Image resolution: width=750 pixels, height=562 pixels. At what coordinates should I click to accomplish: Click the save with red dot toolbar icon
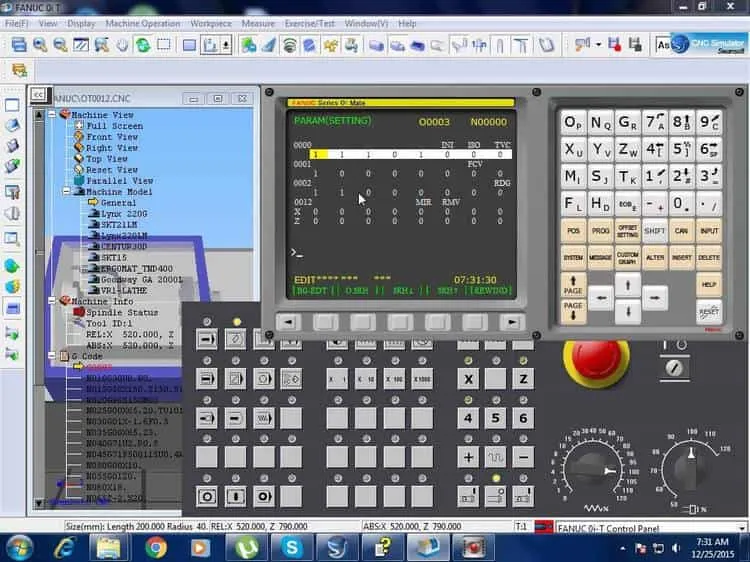point(614,45)
